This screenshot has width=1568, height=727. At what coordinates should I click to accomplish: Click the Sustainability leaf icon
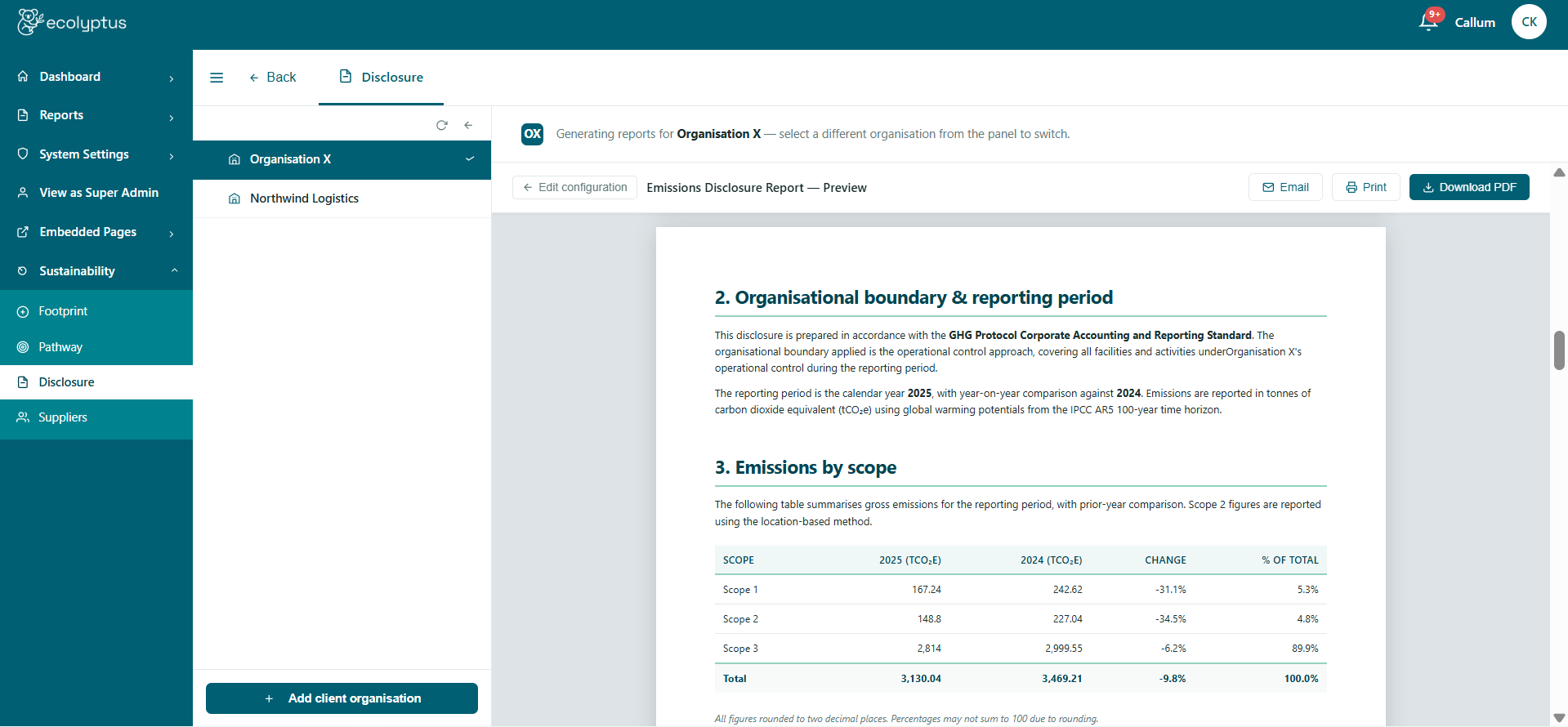(x=23, y=271)
